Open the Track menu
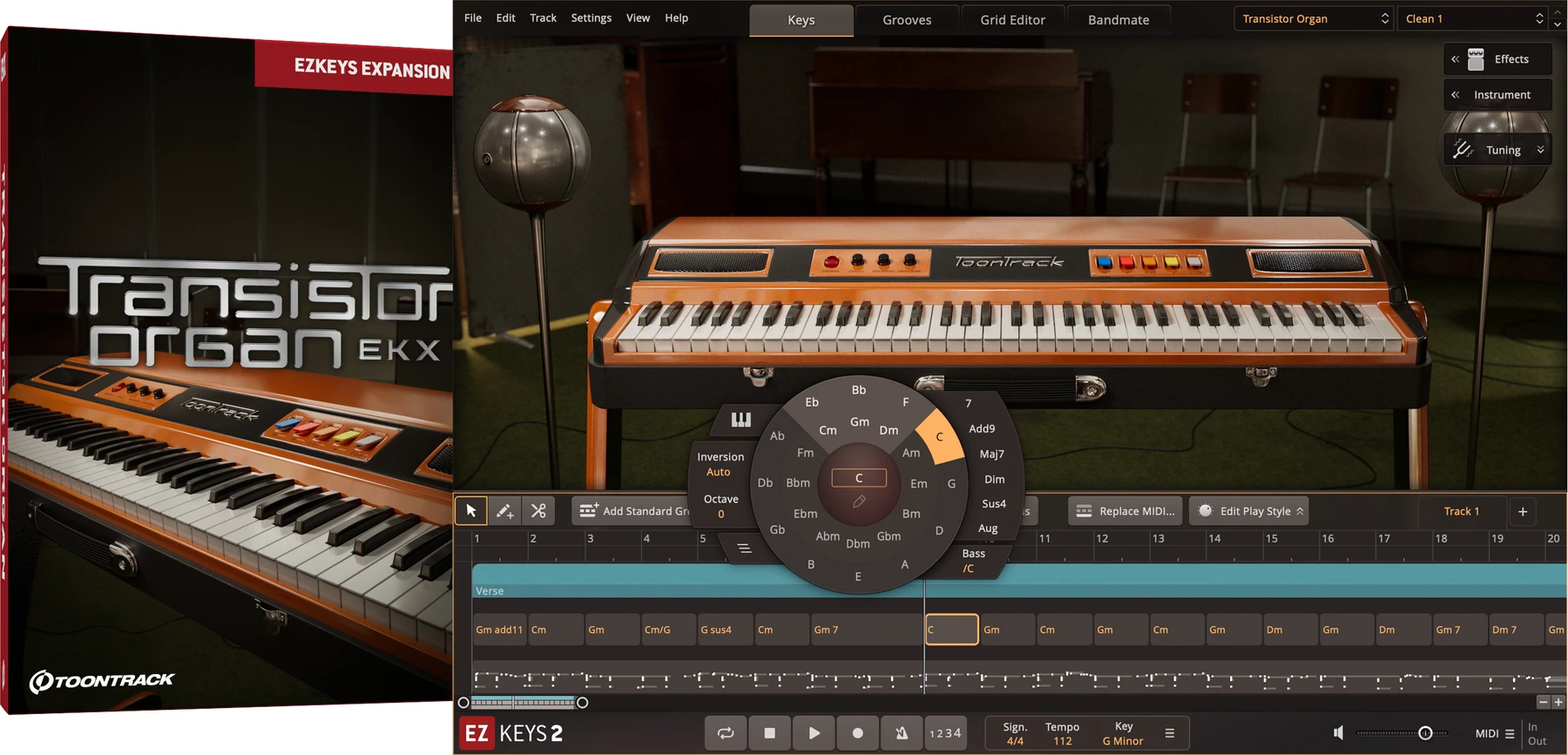This screenshot has width=1568, height=755. (x=543, y=17)
